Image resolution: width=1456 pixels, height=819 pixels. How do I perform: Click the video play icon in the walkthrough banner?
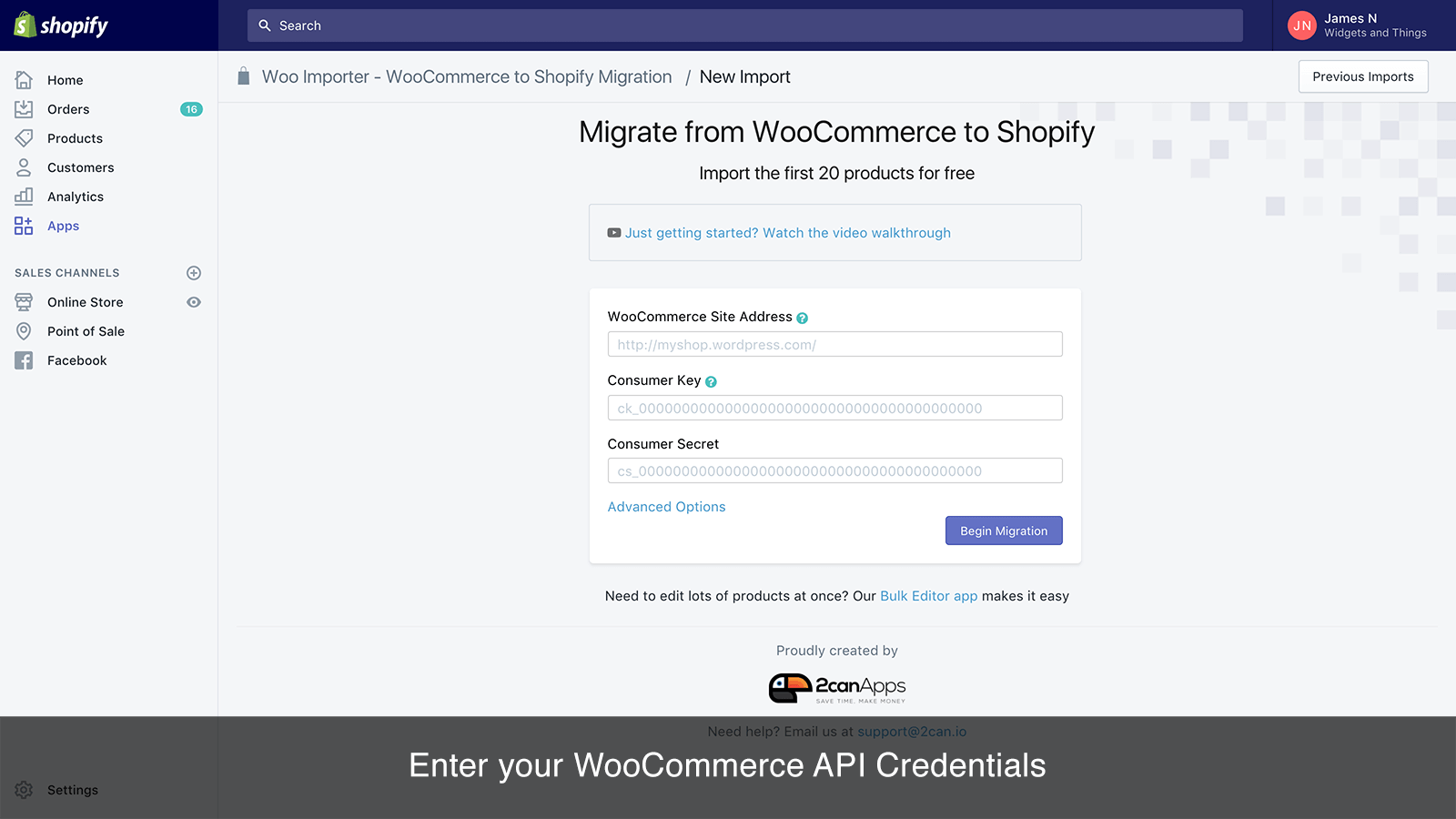(x=613, y=233)
